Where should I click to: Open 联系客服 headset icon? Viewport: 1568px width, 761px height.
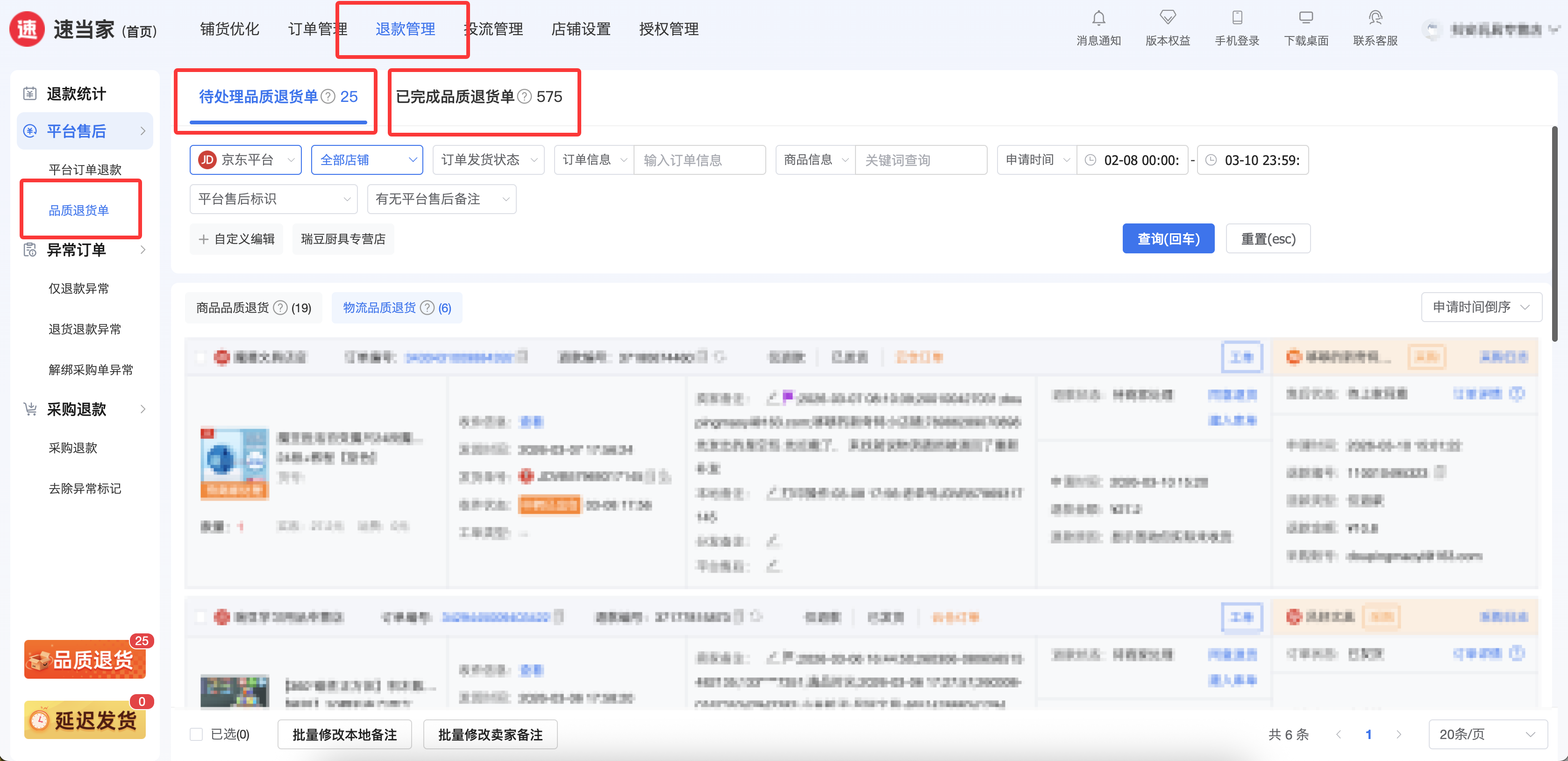(x=1375, y=18)
